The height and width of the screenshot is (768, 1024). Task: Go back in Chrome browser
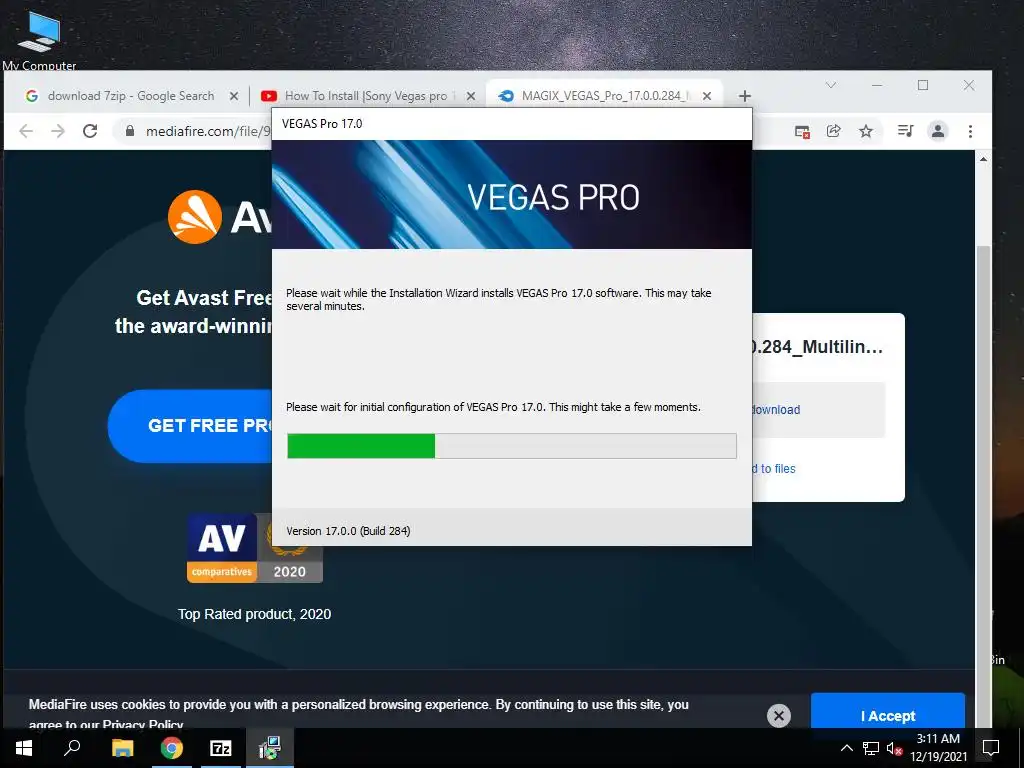tap(26, 131)
